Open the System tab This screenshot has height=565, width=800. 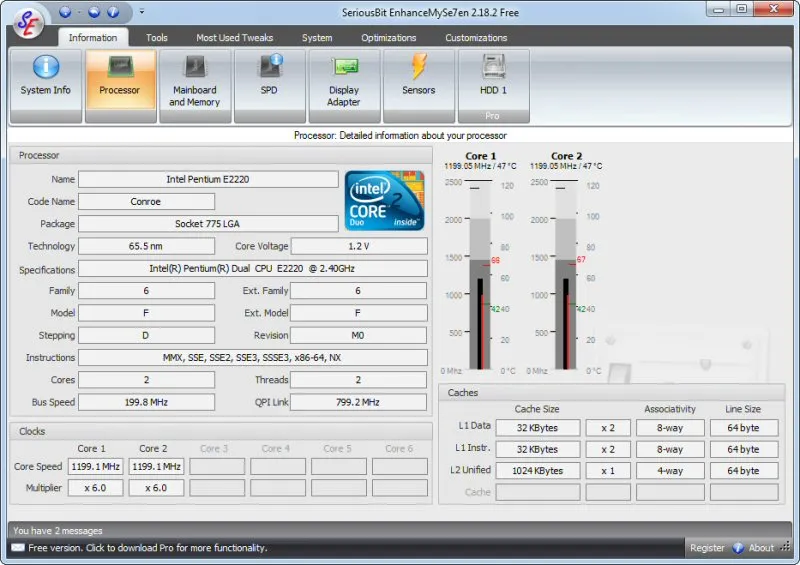point(317,38)
